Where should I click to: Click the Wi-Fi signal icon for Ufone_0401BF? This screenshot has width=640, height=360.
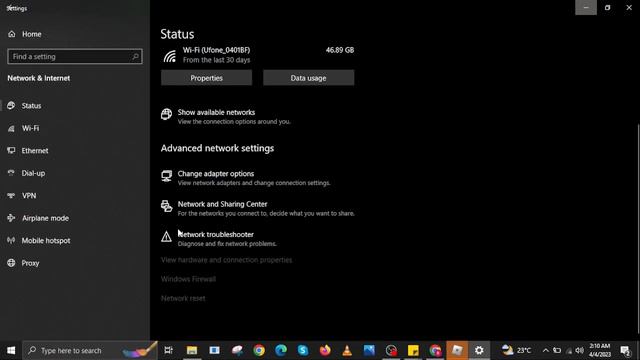pos(169,56)
